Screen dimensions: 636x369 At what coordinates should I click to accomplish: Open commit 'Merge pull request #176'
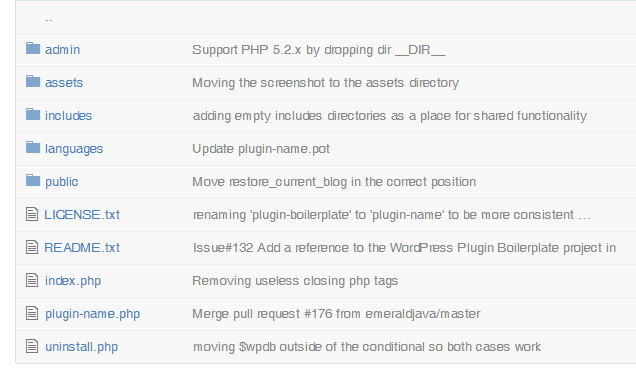336,314
